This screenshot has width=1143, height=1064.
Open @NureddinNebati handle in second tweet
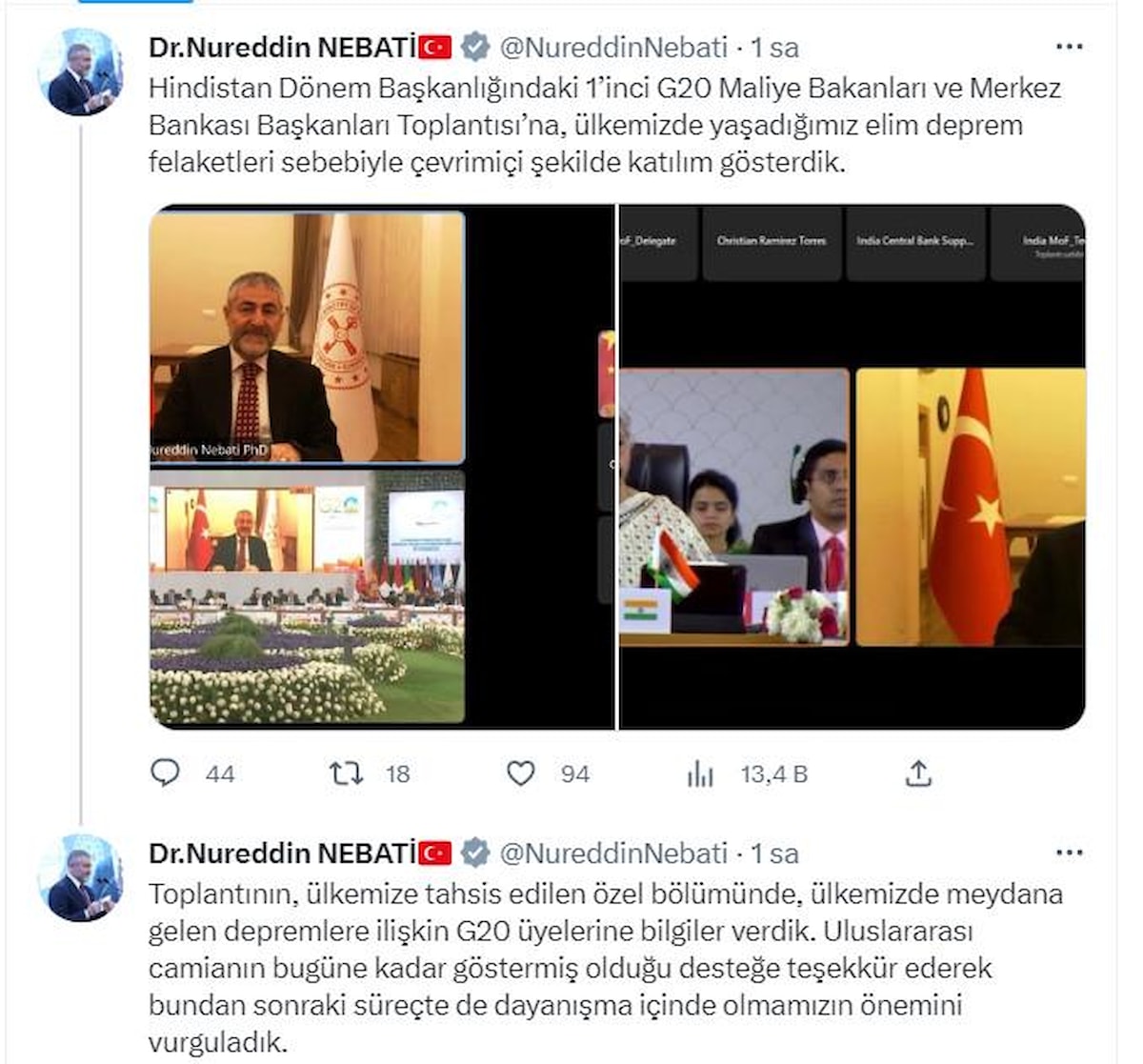pyautogui.click(x=613, y=853)
